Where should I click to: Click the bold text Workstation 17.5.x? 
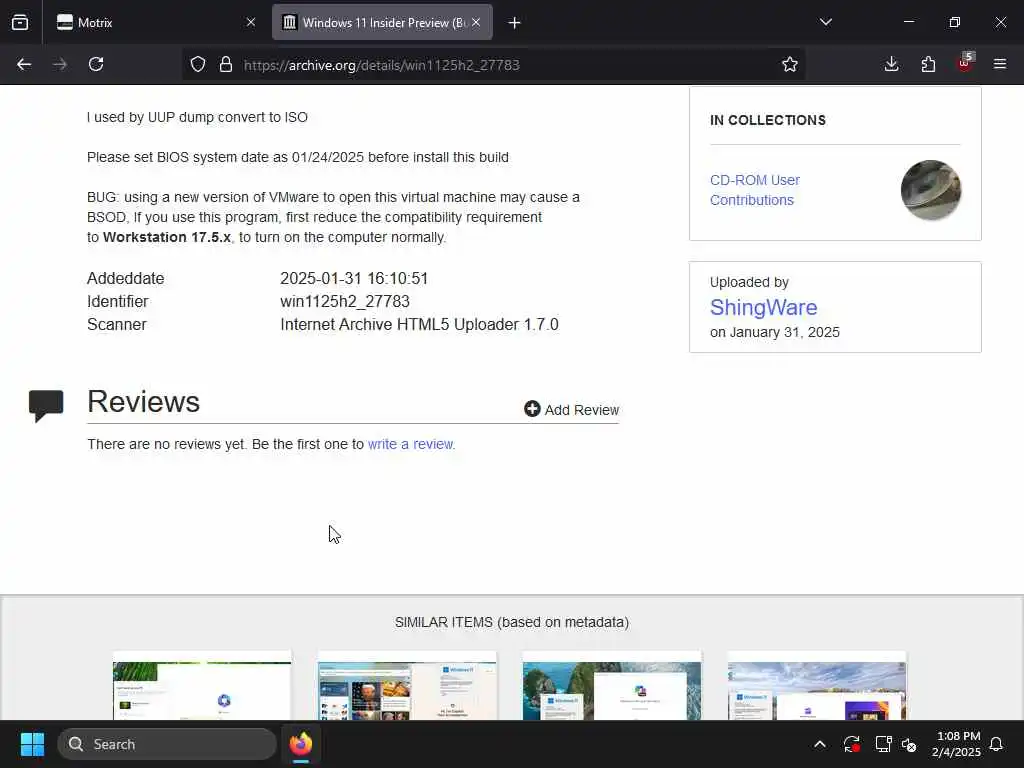point(167,237)
